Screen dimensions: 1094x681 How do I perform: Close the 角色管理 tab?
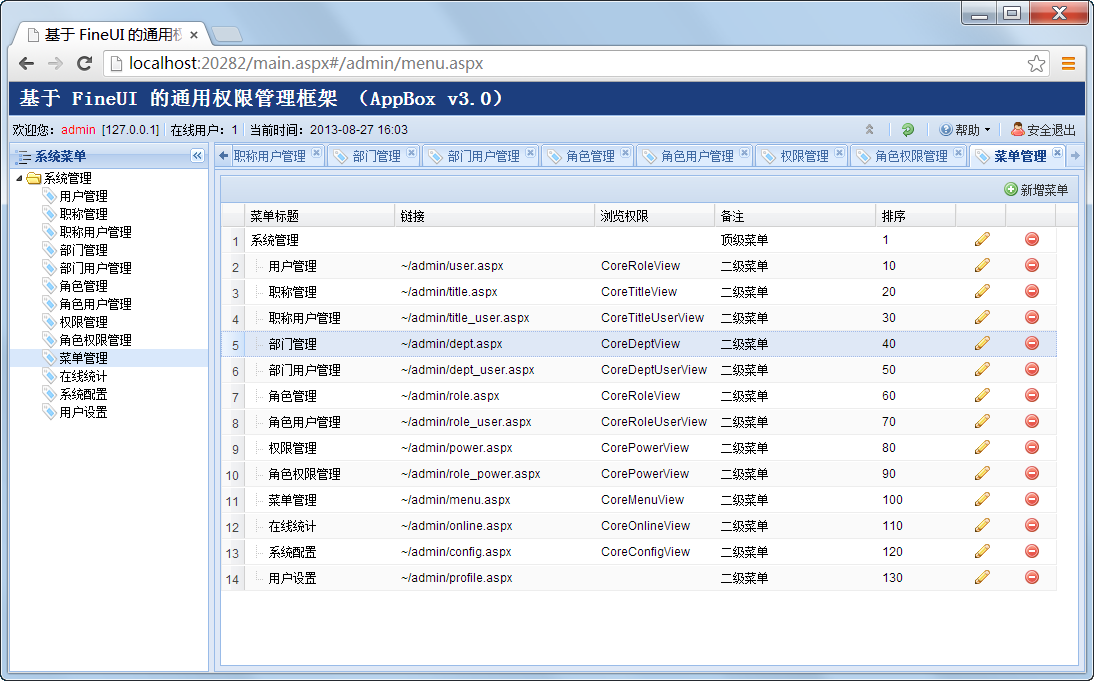pyautogui.click(x=626, y=153)
